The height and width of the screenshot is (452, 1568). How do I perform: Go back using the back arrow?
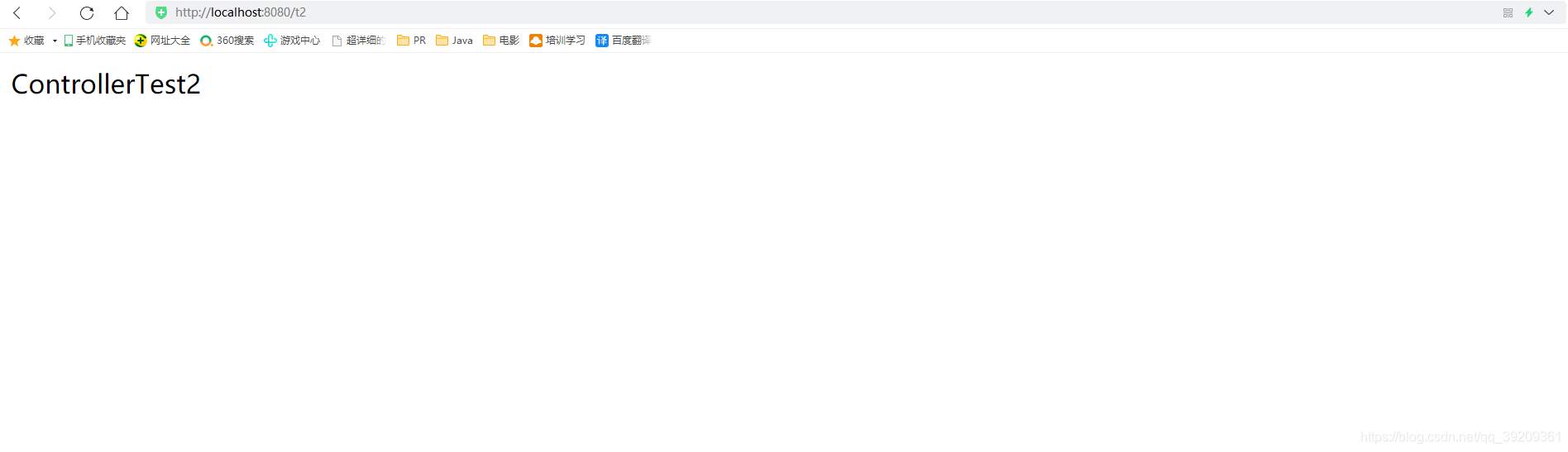tap(17, 12)
